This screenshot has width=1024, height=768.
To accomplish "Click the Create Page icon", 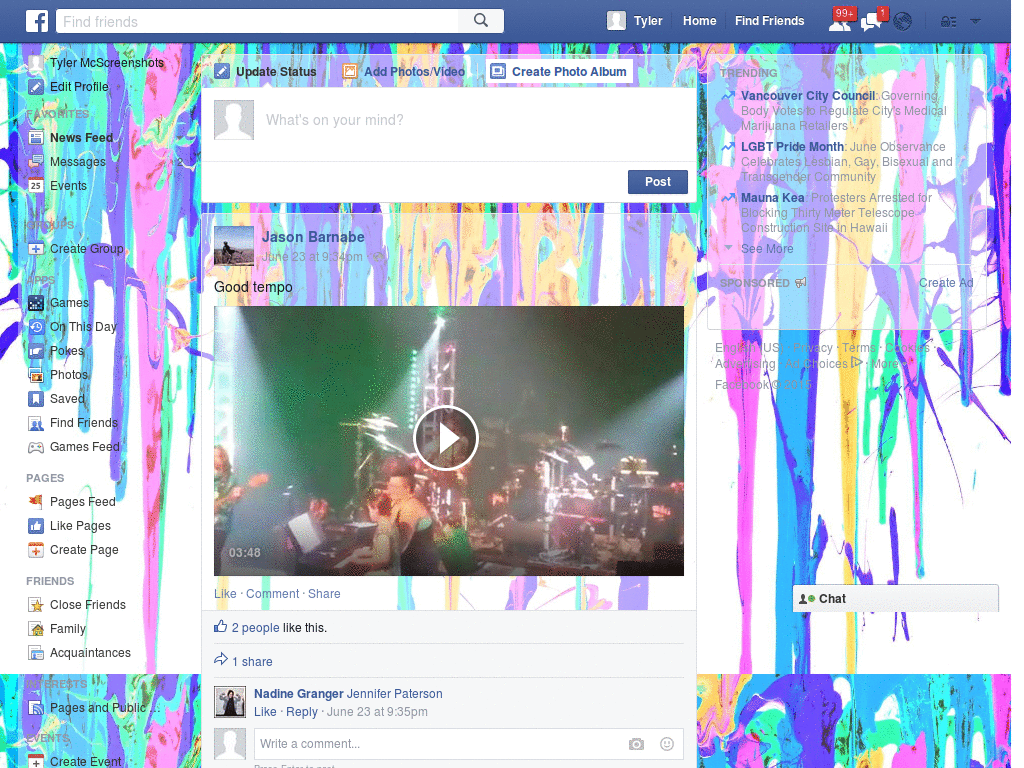I will [x=36, y=550].
